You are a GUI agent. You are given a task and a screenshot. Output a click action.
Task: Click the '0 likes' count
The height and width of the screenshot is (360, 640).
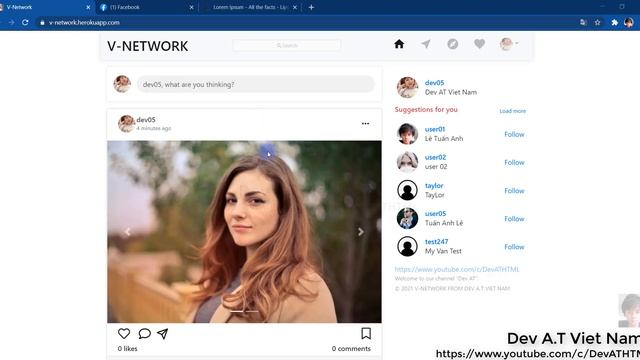coord(128,349)
